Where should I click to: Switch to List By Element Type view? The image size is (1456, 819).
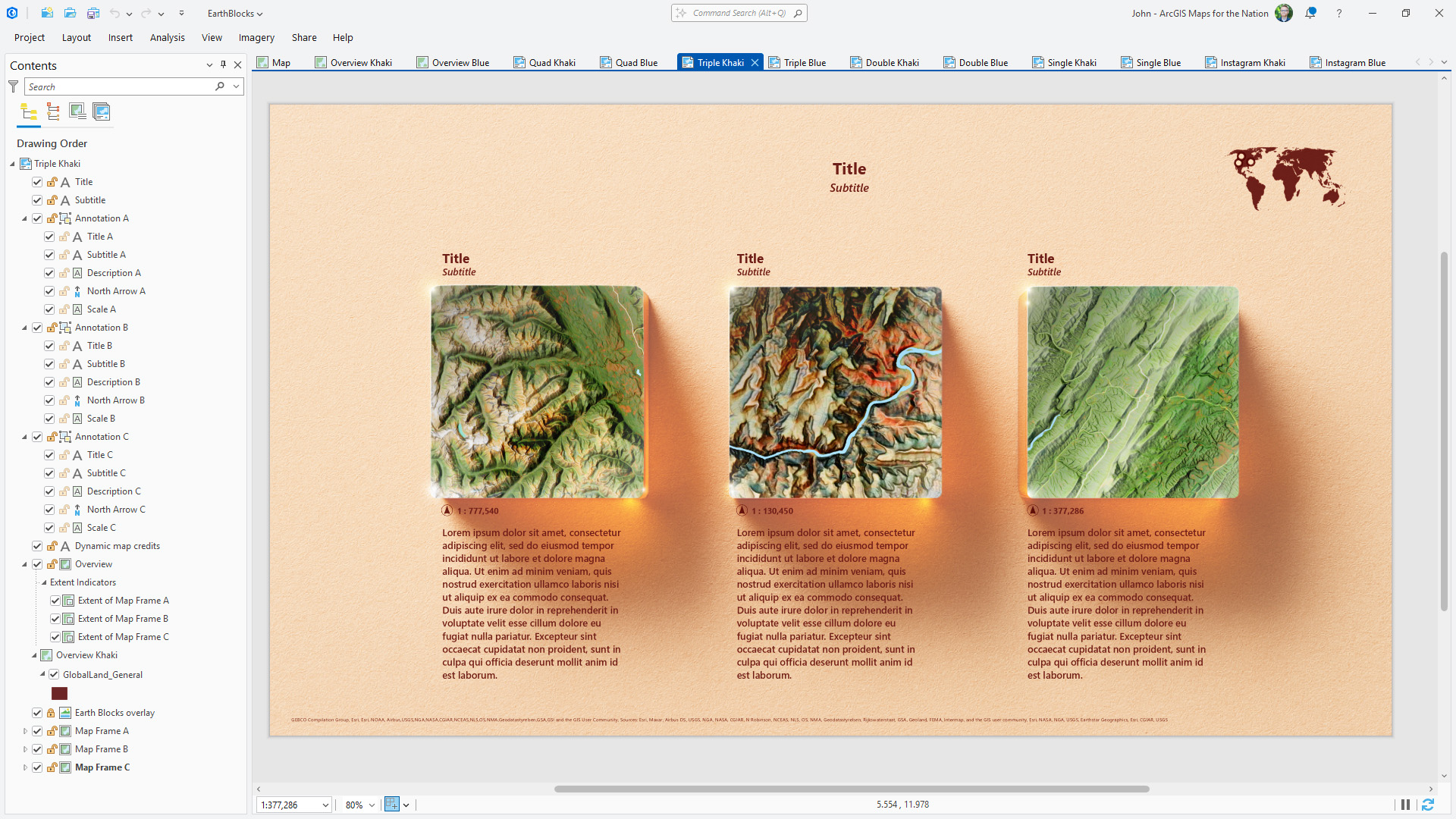[53, 112]
